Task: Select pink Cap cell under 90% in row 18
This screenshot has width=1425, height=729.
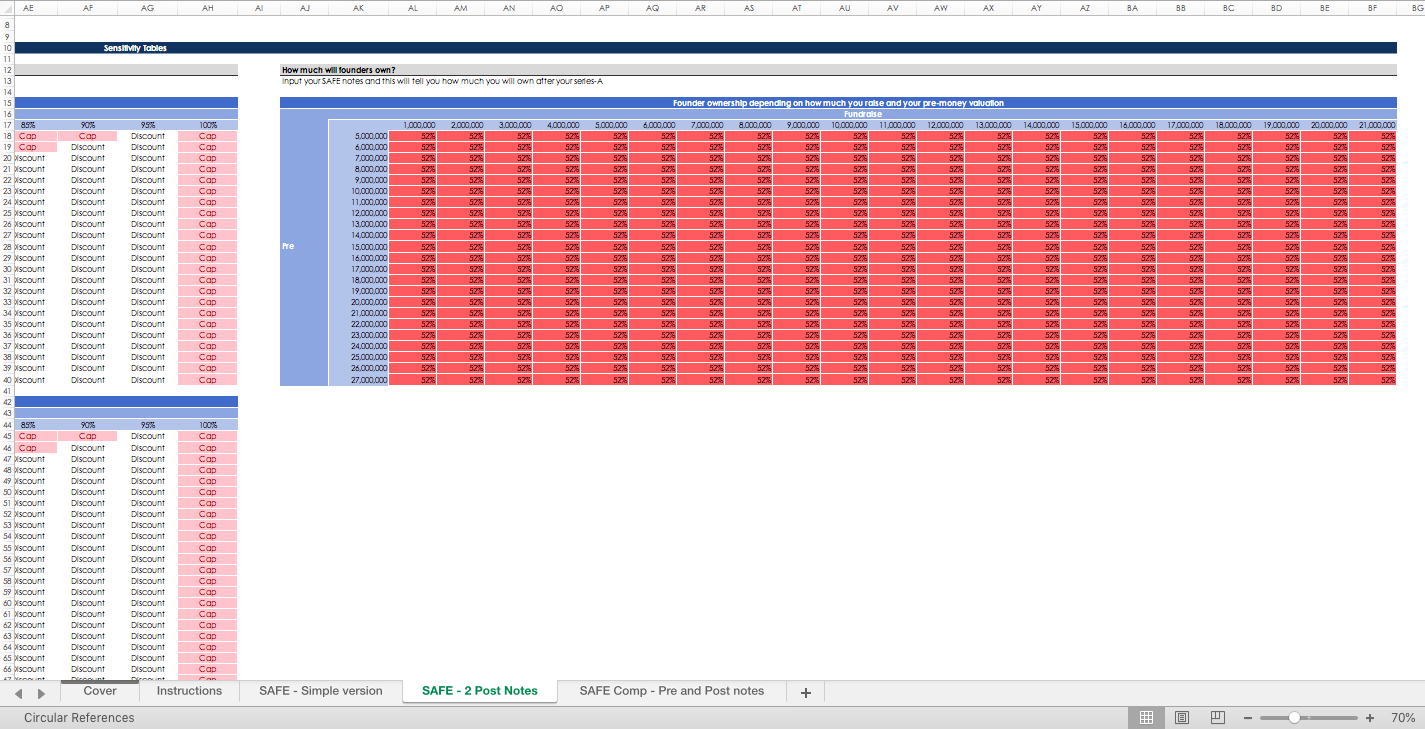Action: [88, 136]
